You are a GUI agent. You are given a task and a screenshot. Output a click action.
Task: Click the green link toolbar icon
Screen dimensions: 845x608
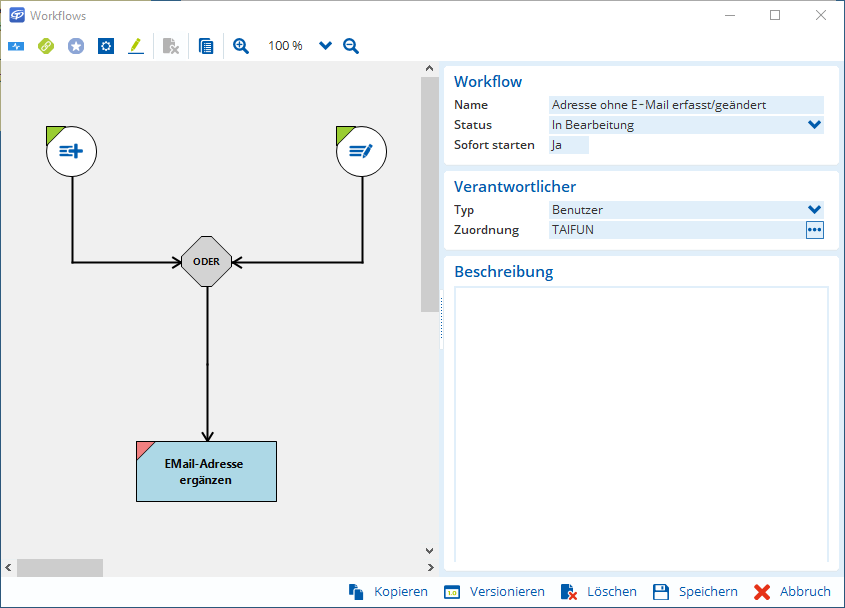tap(45, 46)
